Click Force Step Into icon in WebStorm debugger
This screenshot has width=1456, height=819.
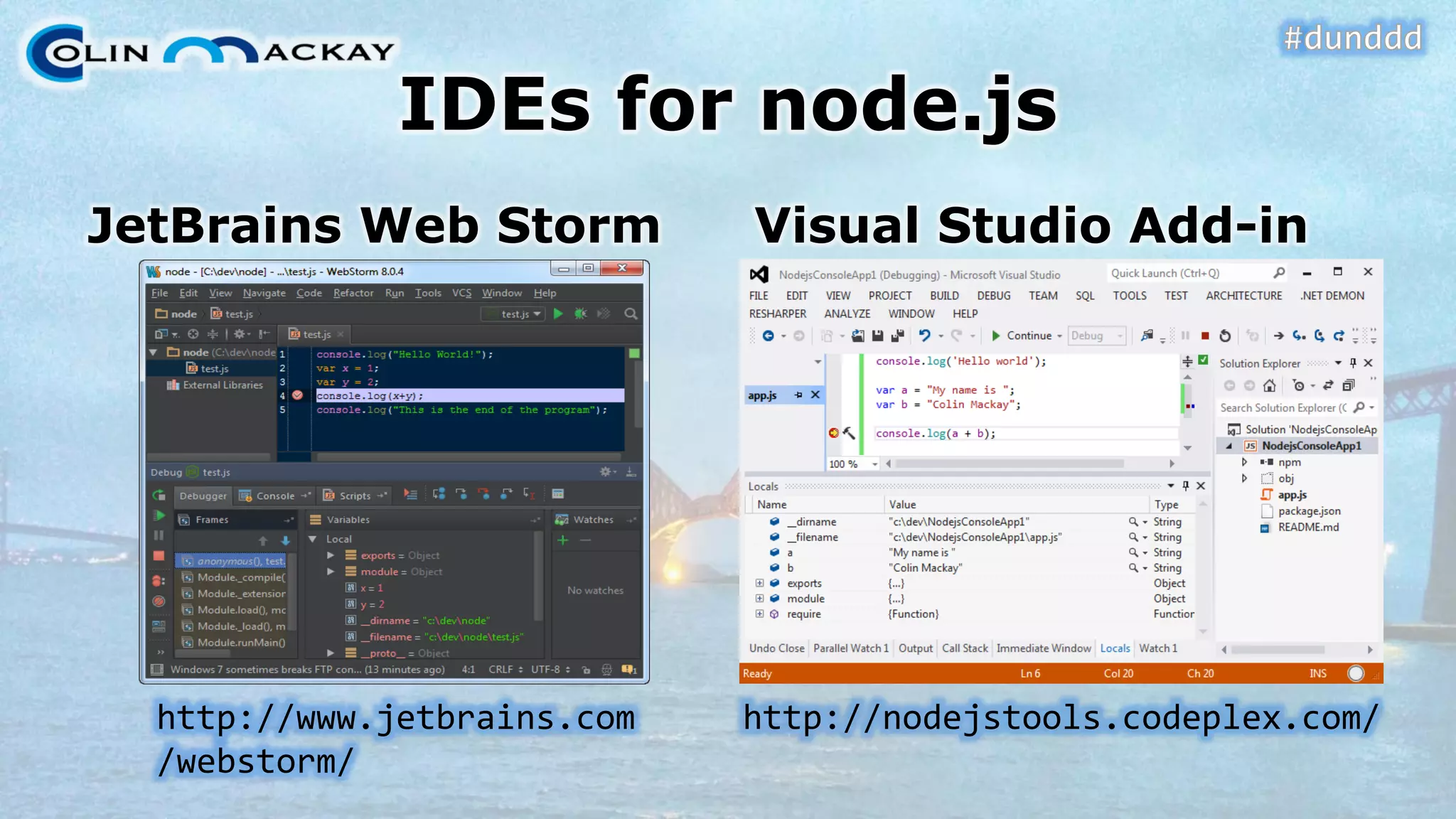click(483, 494)
